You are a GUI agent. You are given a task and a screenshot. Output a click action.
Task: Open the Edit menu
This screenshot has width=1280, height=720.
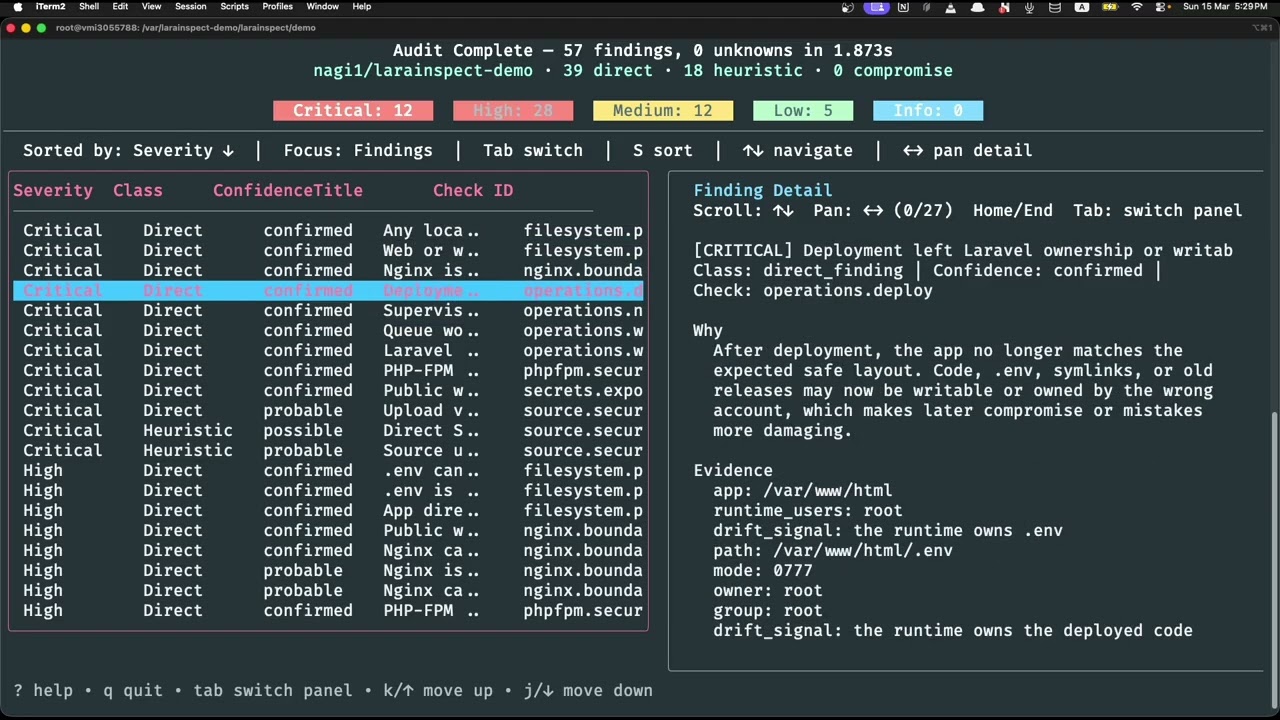coord(120,6)
